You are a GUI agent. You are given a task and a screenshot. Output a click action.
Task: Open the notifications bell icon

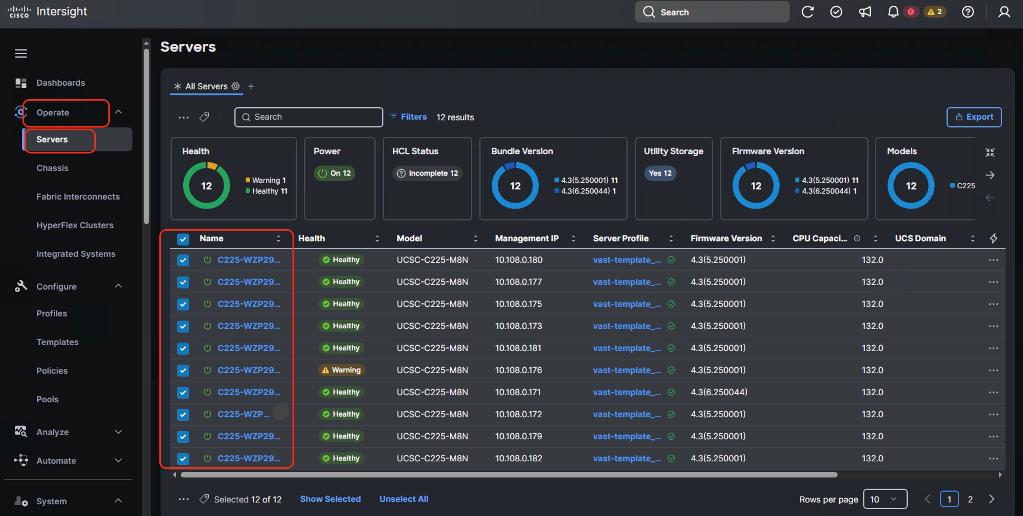coord(893,12)
